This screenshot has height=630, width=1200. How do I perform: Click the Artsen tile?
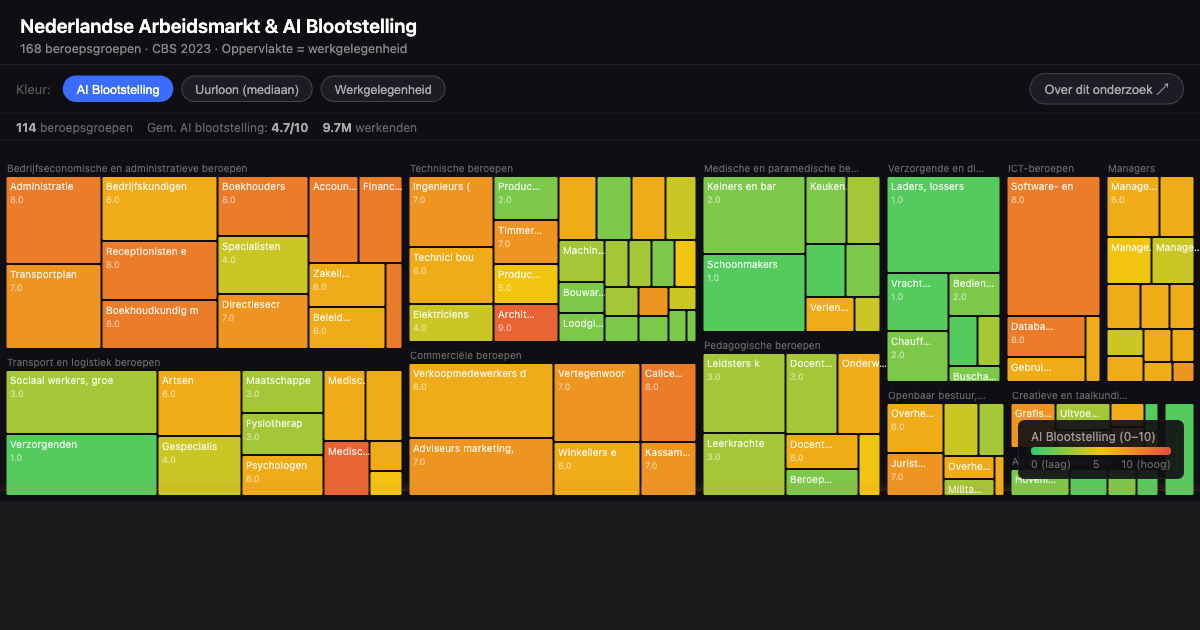pos(199,402)
